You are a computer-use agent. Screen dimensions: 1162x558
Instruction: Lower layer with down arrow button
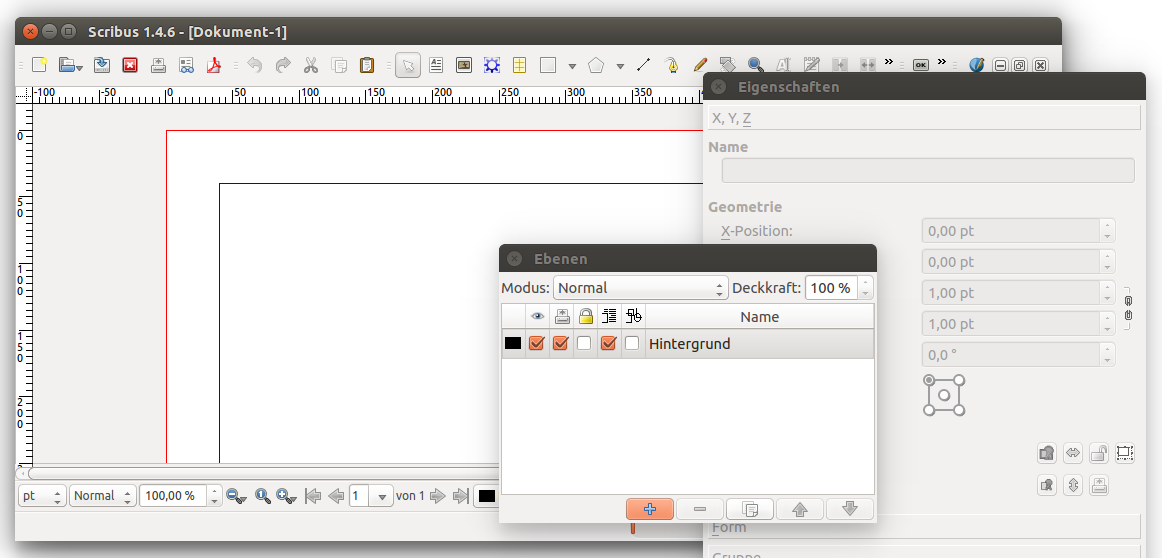click(x=850, y=509)
